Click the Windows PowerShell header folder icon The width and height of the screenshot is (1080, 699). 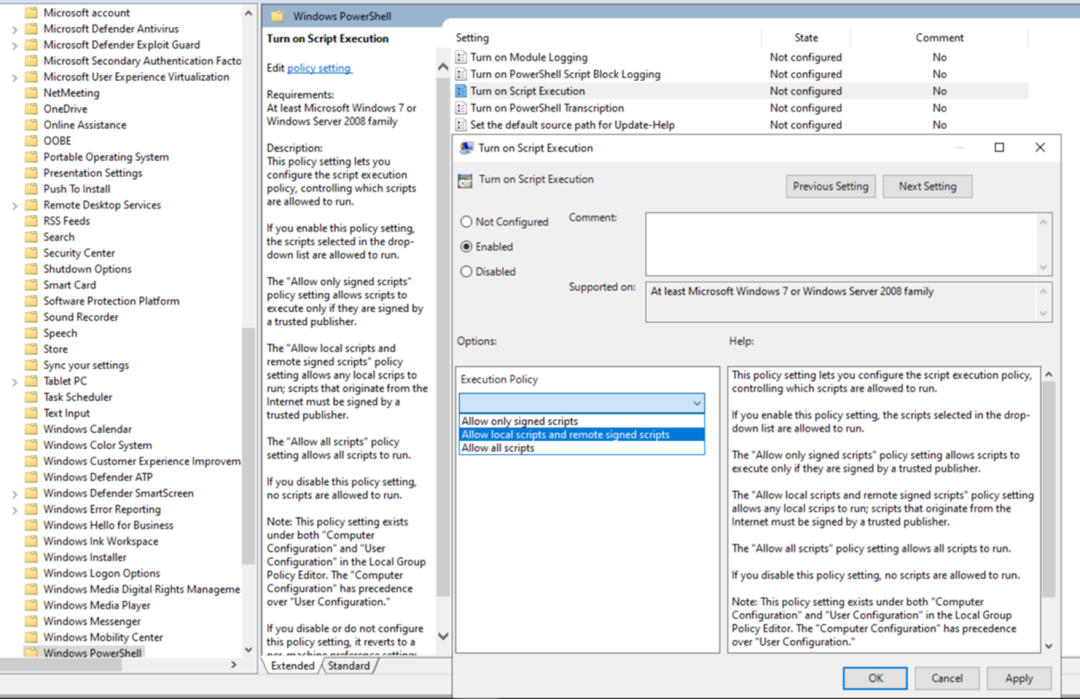(x=278, y=16)
